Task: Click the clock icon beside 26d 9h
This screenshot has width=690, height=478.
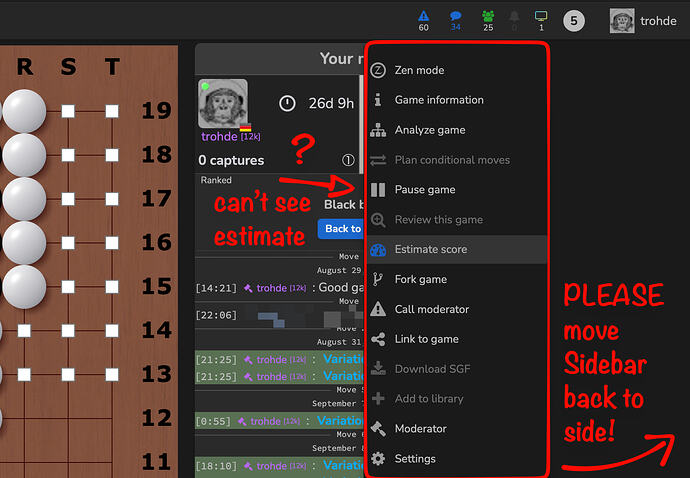Action: [287, 103]
